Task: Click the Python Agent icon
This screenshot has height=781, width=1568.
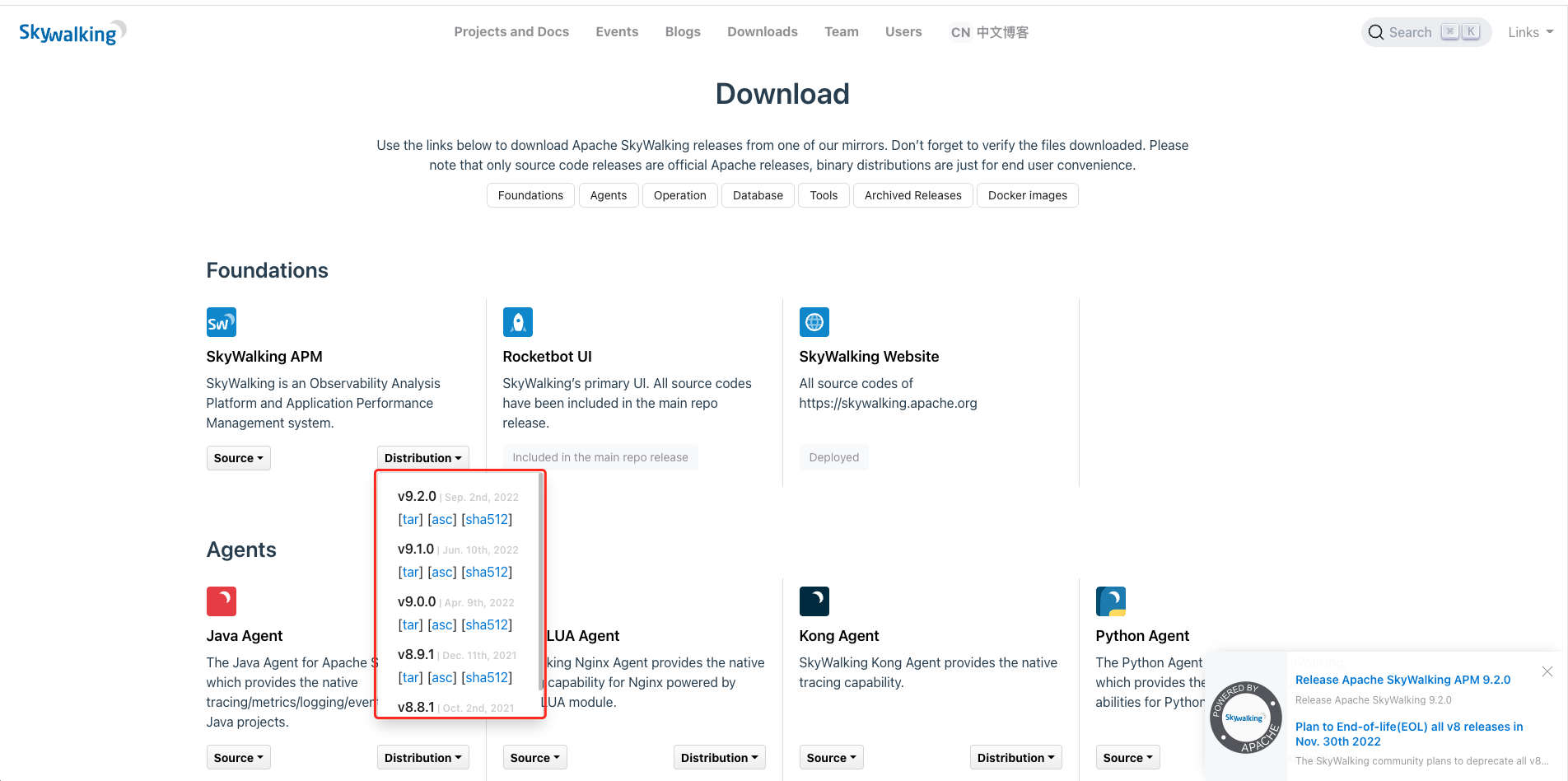Action: (x=1111, y=601)
